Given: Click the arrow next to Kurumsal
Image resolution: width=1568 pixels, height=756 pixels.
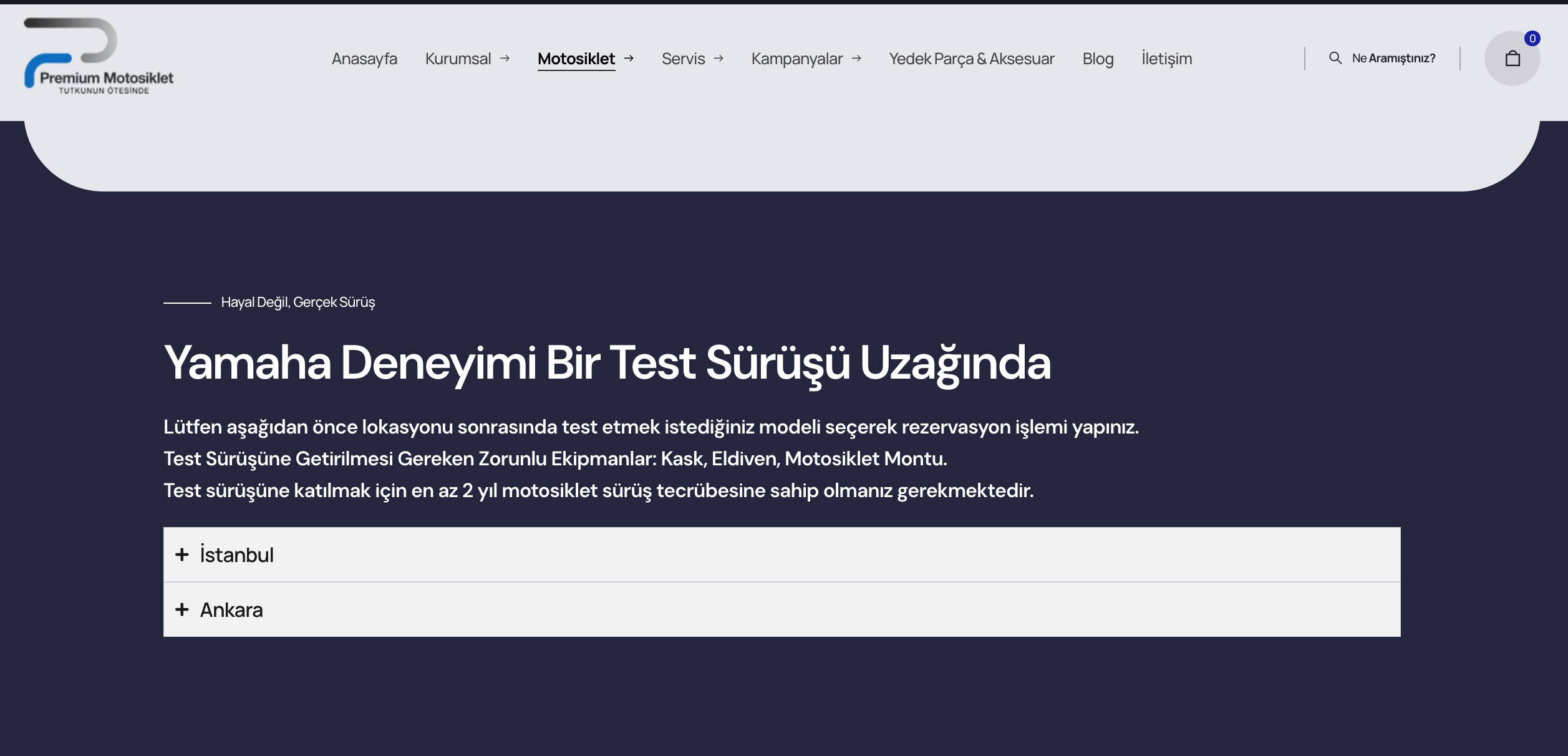Looking at the screenshot, I should [x=505, y=59].
